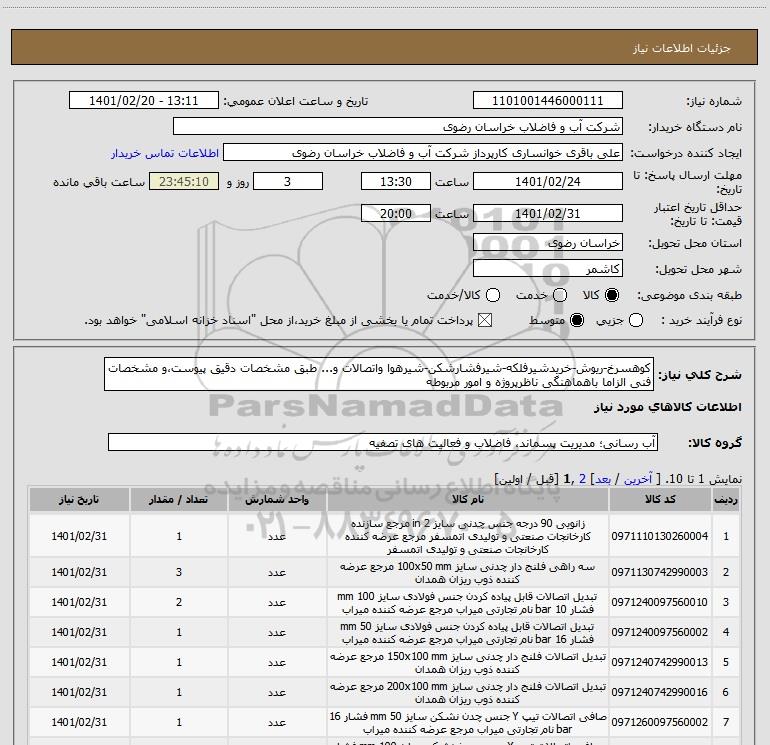Choose the جزیی purchase process option
The image size is (770, 745).
pyautogui.click(x=635, y=320)
